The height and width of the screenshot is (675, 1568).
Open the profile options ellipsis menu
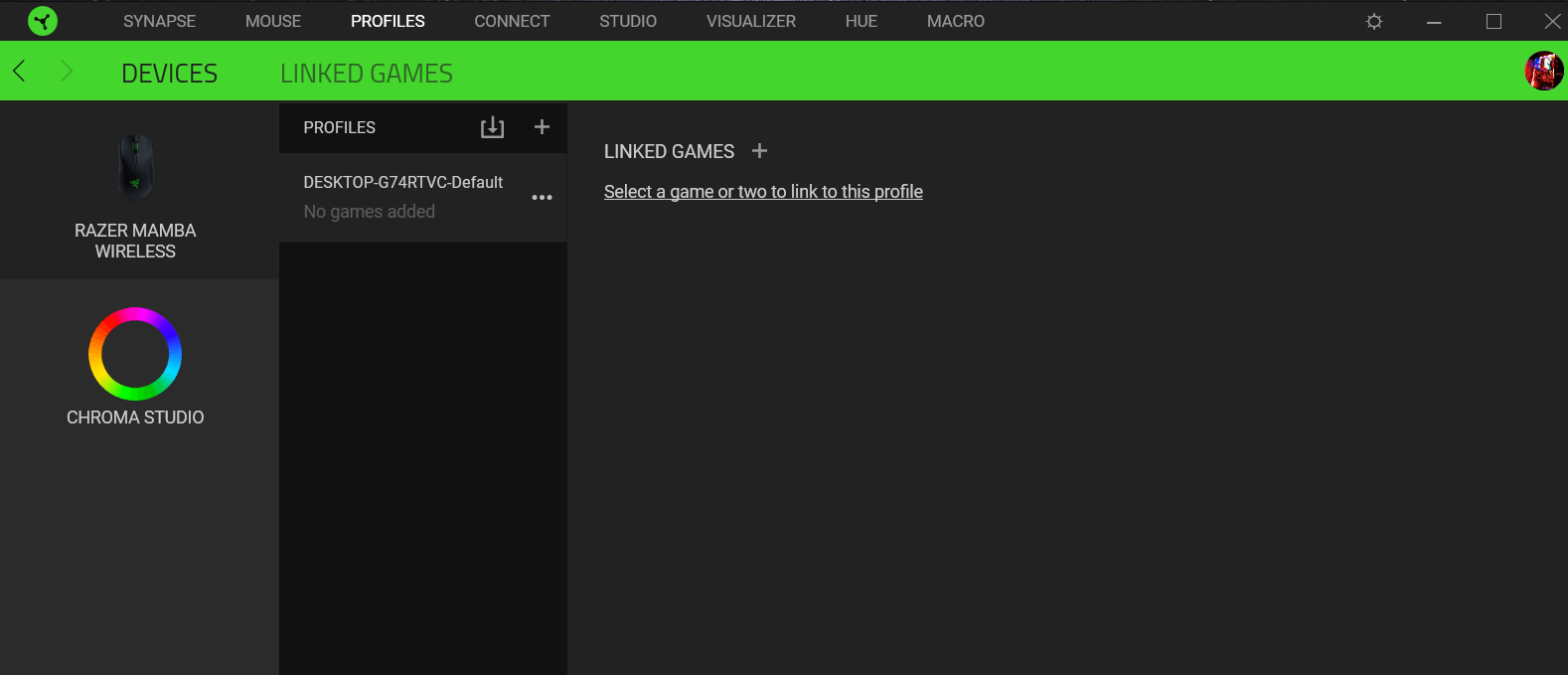coord(542,198)
